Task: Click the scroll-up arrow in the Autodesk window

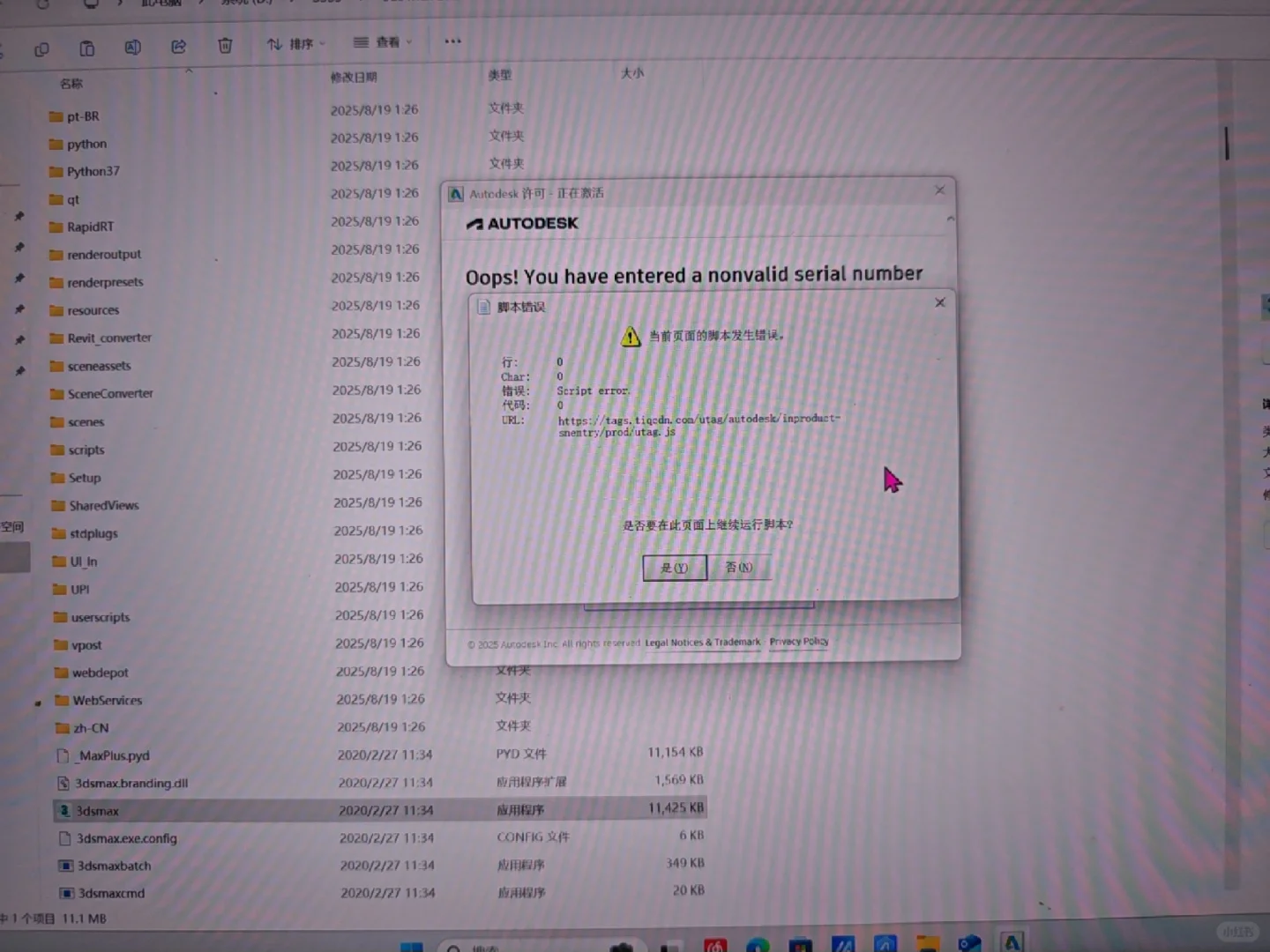Action: pyautogui.click(x=950, y=219)
